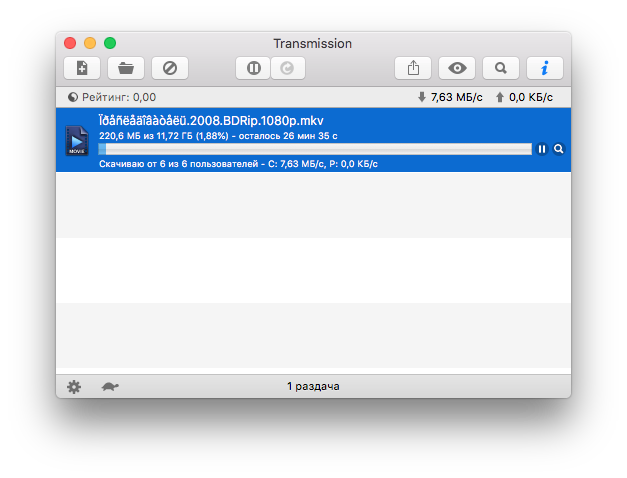627x478 pixels.
Task: Click the Рейтинг: 0,00 status label
Action: (119, 97)
